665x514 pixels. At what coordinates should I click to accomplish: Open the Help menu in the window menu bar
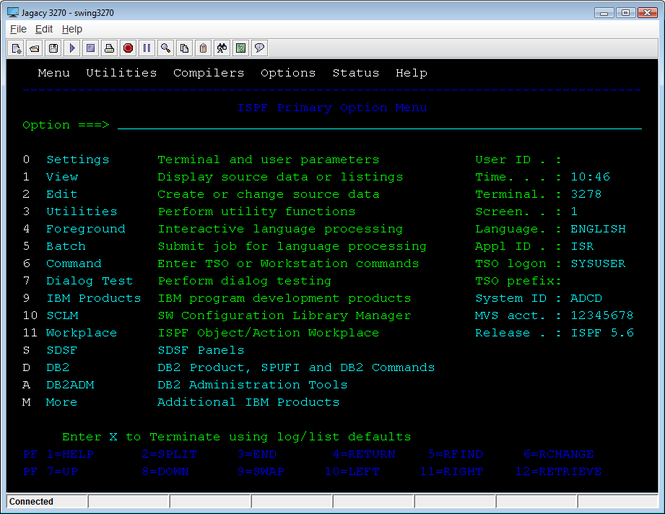72,29
